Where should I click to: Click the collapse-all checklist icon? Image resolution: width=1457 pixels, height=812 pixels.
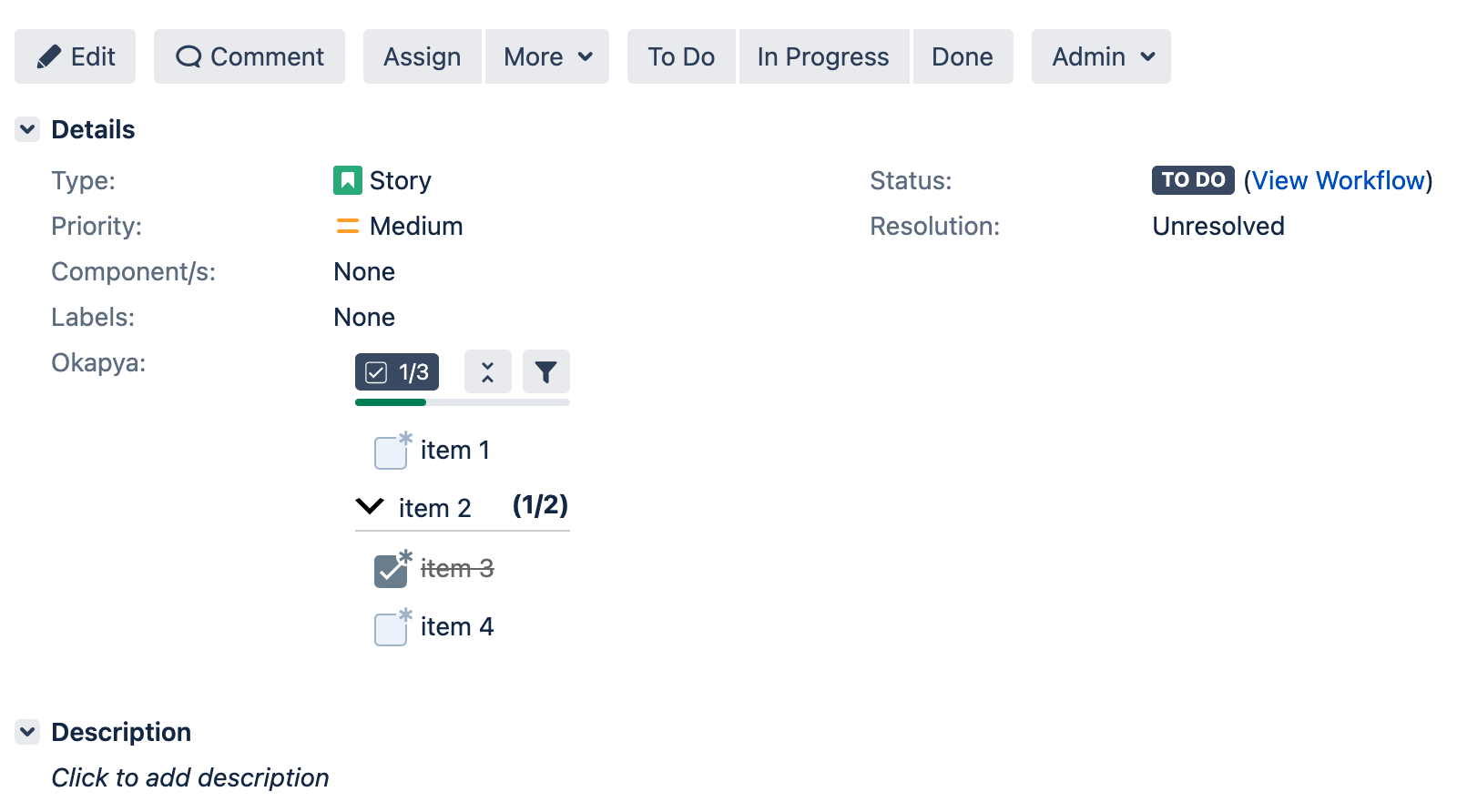click(487, 371)
